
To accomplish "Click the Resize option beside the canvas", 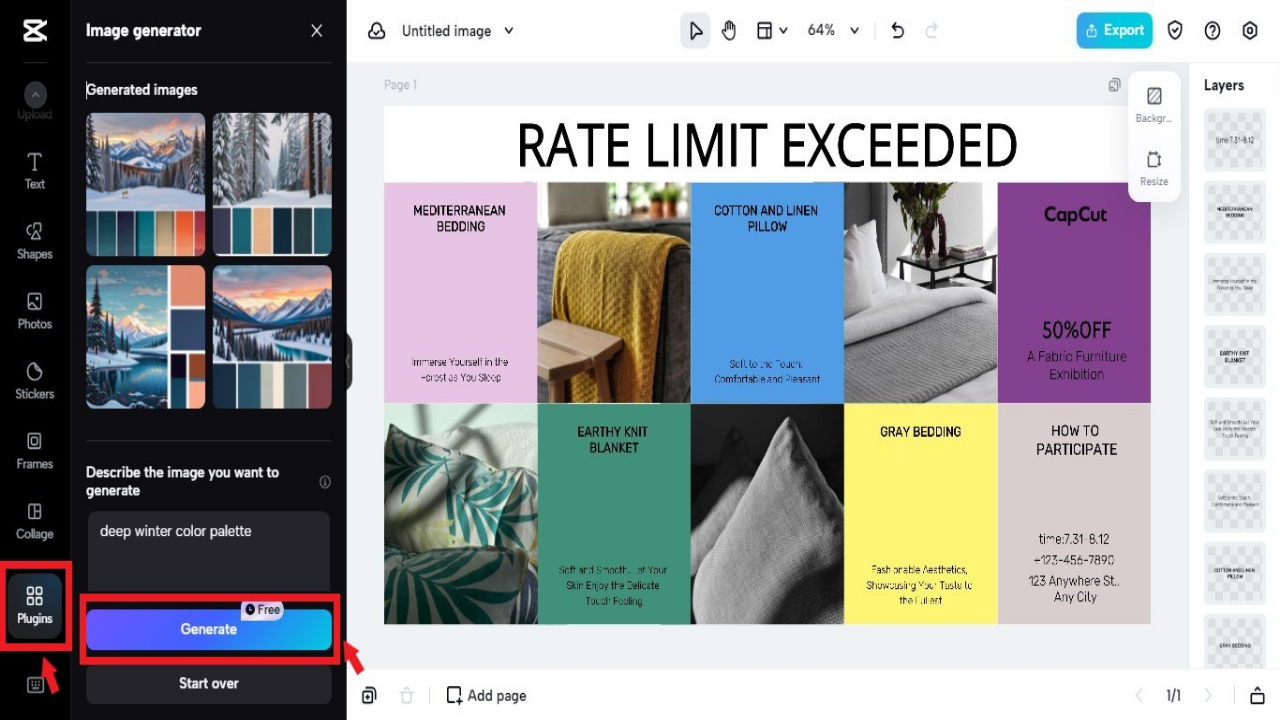I will [1154, 168].
